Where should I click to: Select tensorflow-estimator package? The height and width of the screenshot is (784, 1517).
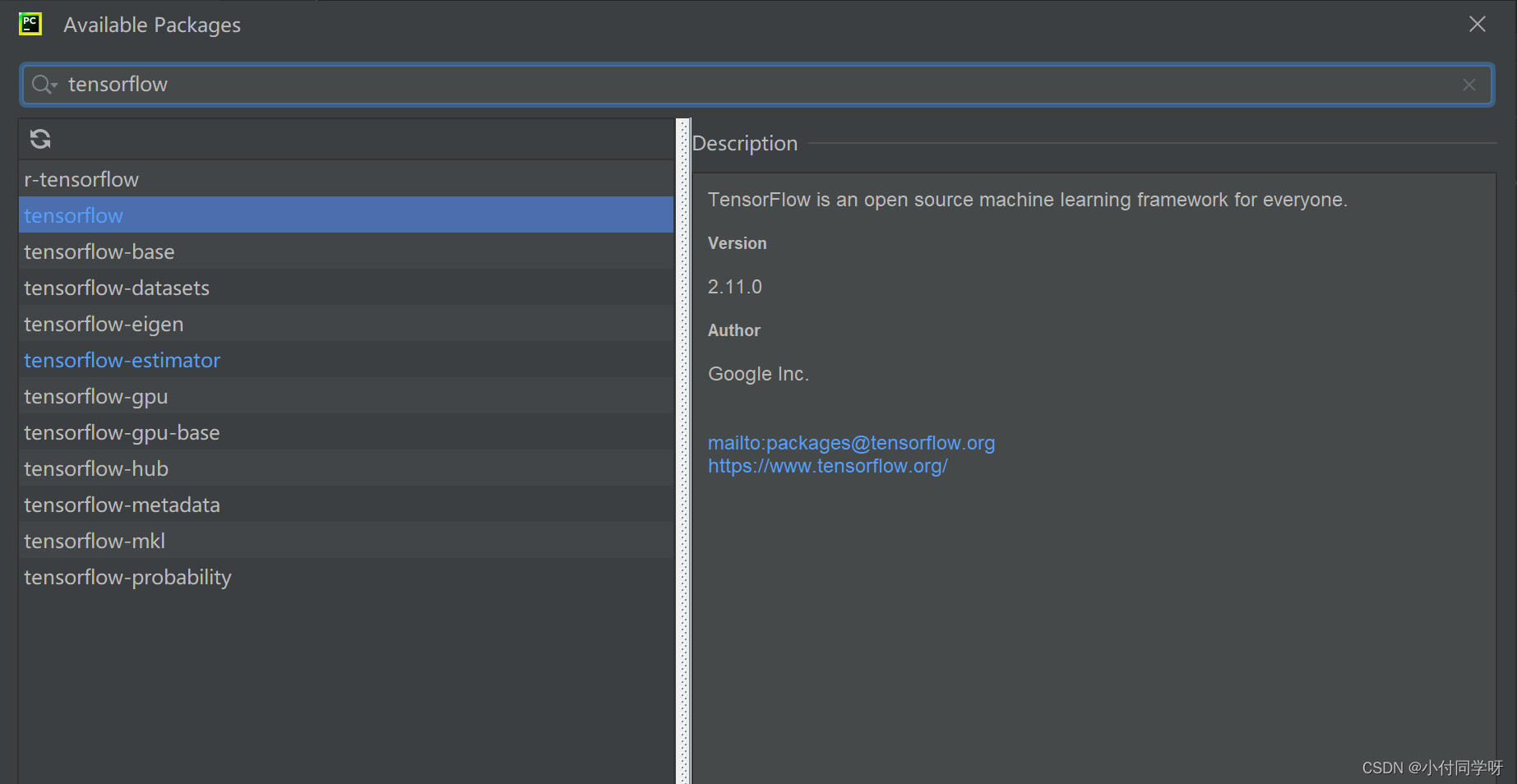[x=346, y=360]
